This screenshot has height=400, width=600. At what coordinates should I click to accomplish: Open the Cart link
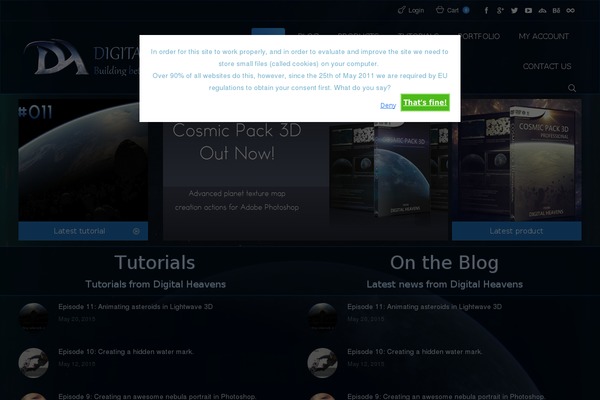(452, 10)
